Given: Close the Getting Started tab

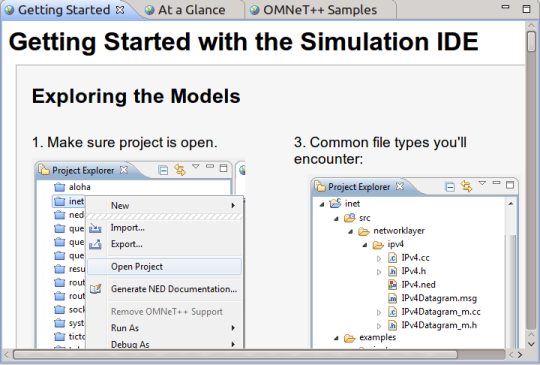Looking at the screenshot, I should tap(120, 10).
